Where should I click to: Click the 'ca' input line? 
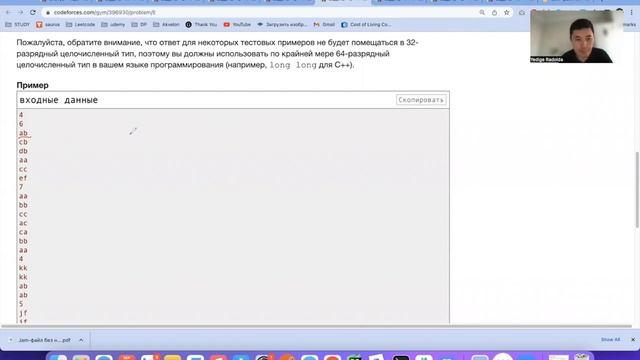click(23, 232)
